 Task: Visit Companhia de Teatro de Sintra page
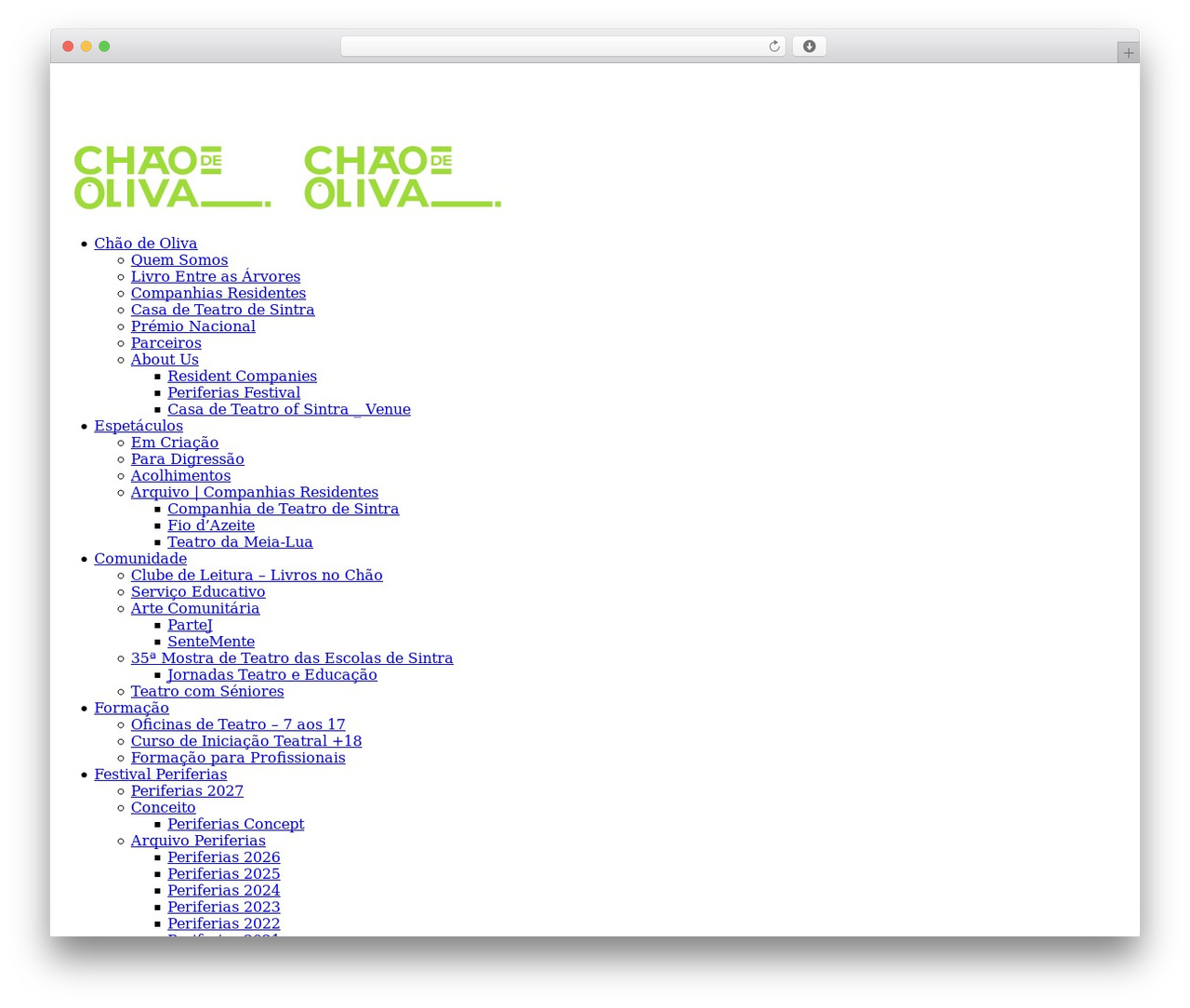coord(284,510)
